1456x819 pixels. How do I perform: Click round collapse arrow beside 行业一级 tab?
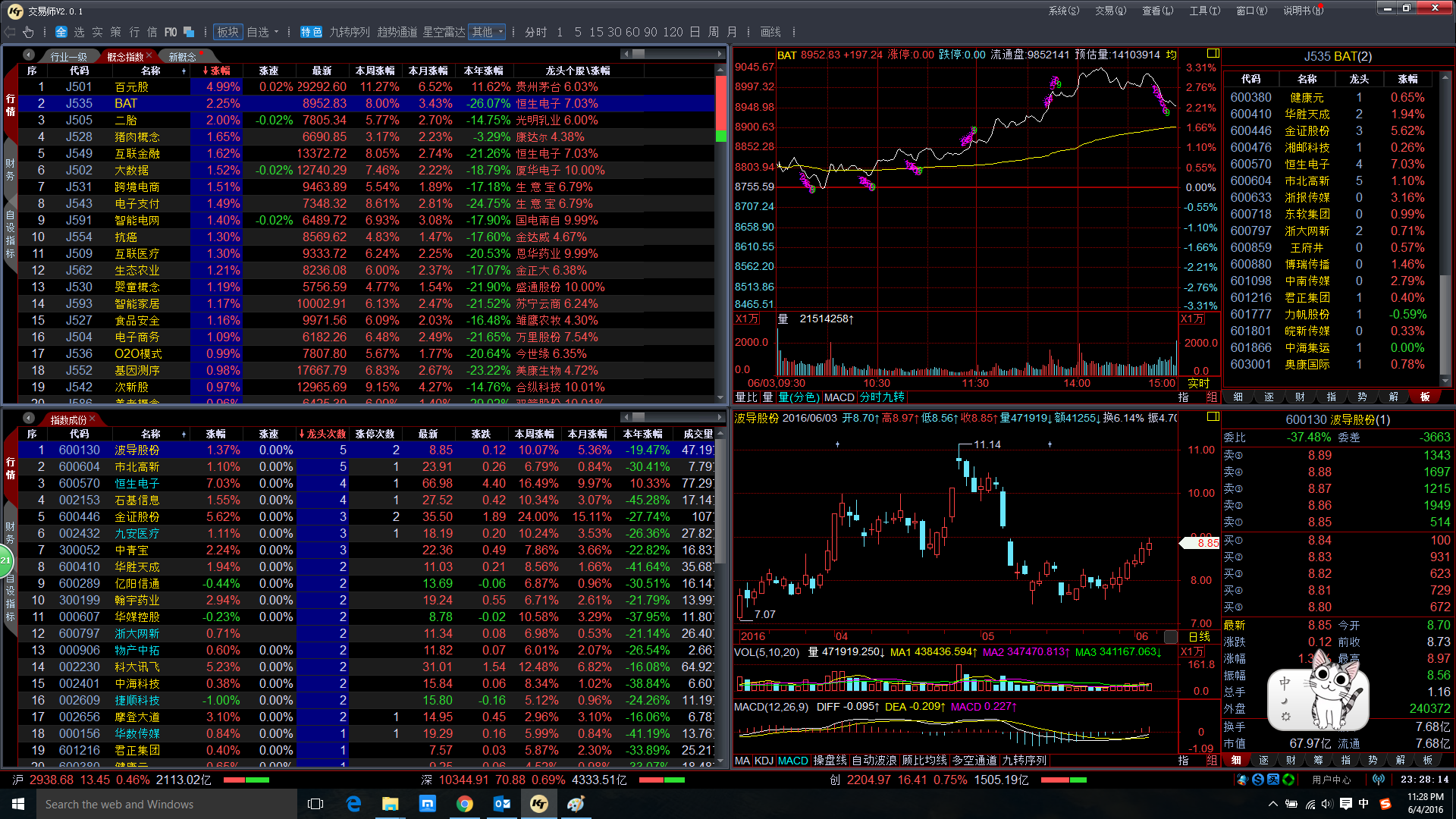click(29, 55)
